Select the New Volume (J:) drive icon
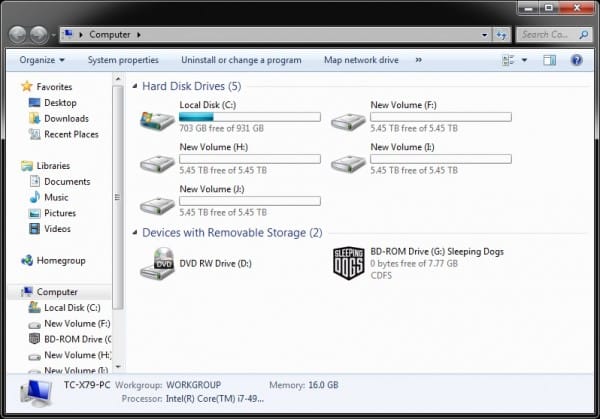The image size is (600, 419). pyautogui.click(x=157, y=206)
